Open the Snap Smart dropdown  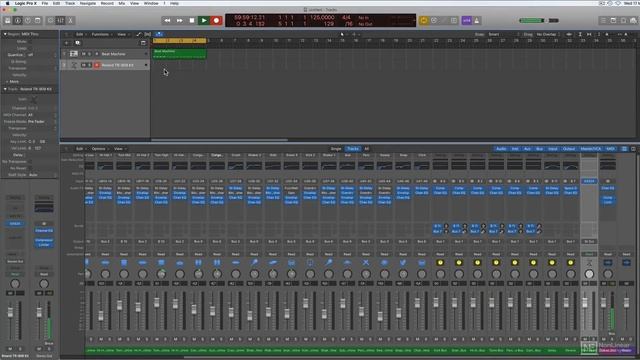click(503, 34)
